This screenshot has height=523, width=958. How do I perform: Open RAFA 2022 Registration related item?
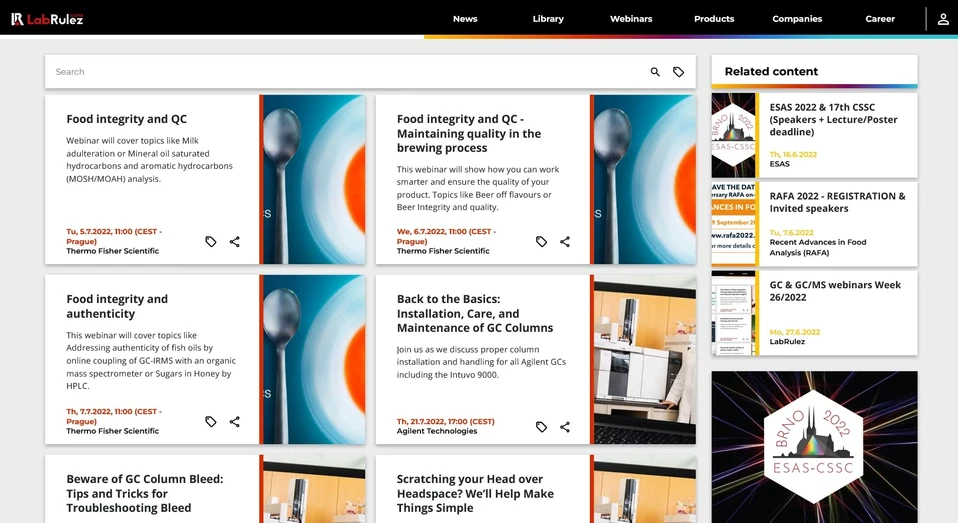[x=837, y=202]
